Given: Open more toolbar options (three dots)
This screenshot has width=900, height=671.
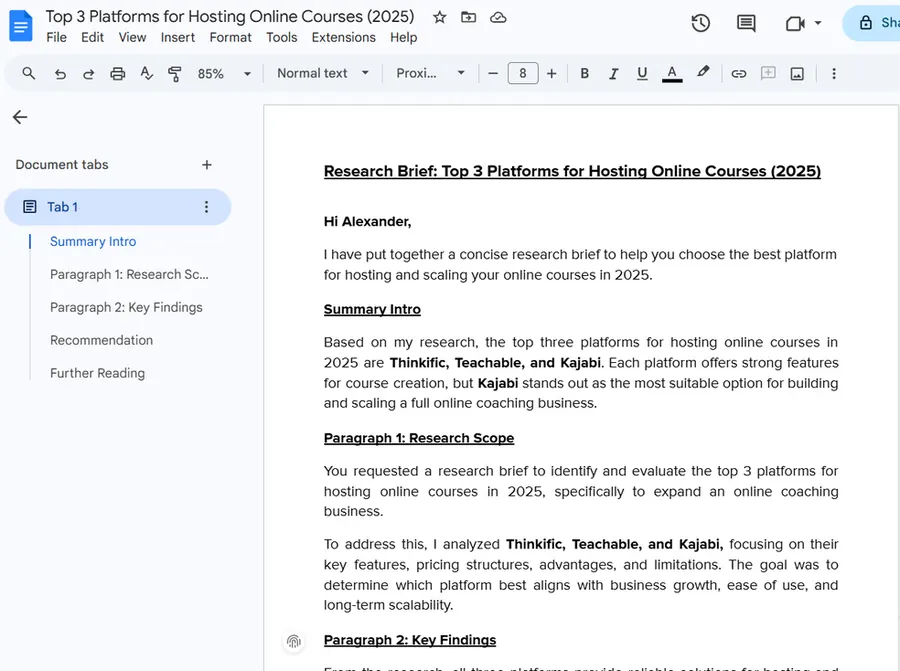Looking at the screenshot, I should tap(834, 73).
